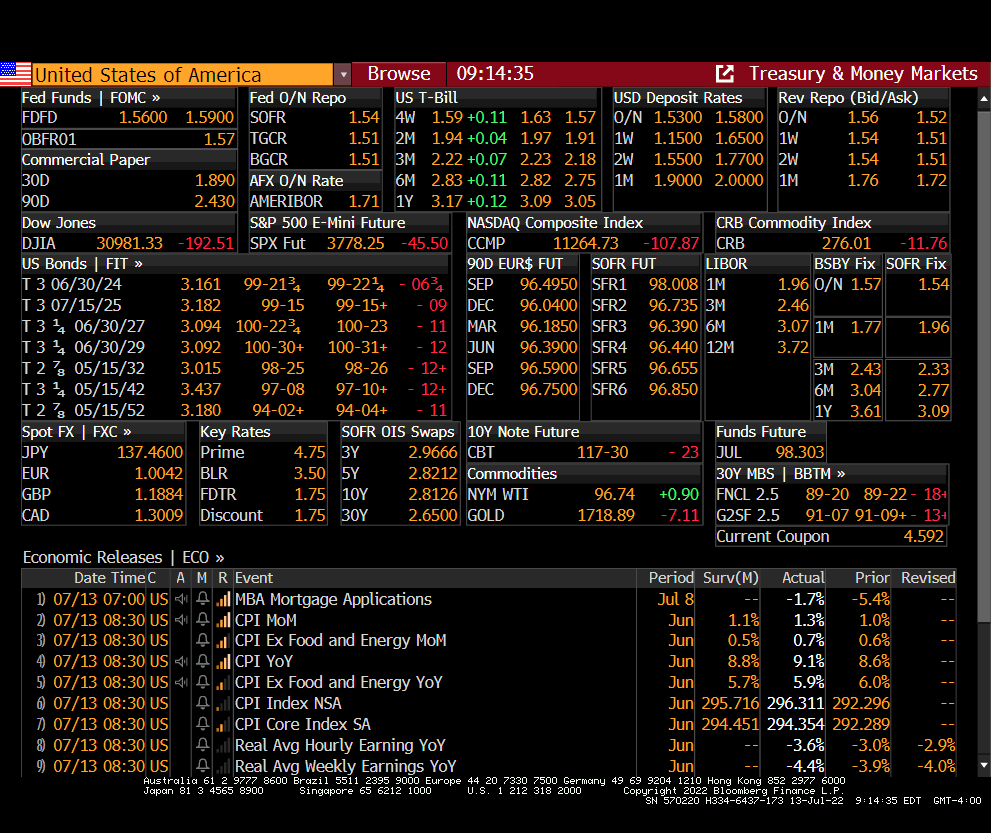Toggle the alert bell for CPI MoM
This screenshot has height=833, width=991.
coord(202,619)
